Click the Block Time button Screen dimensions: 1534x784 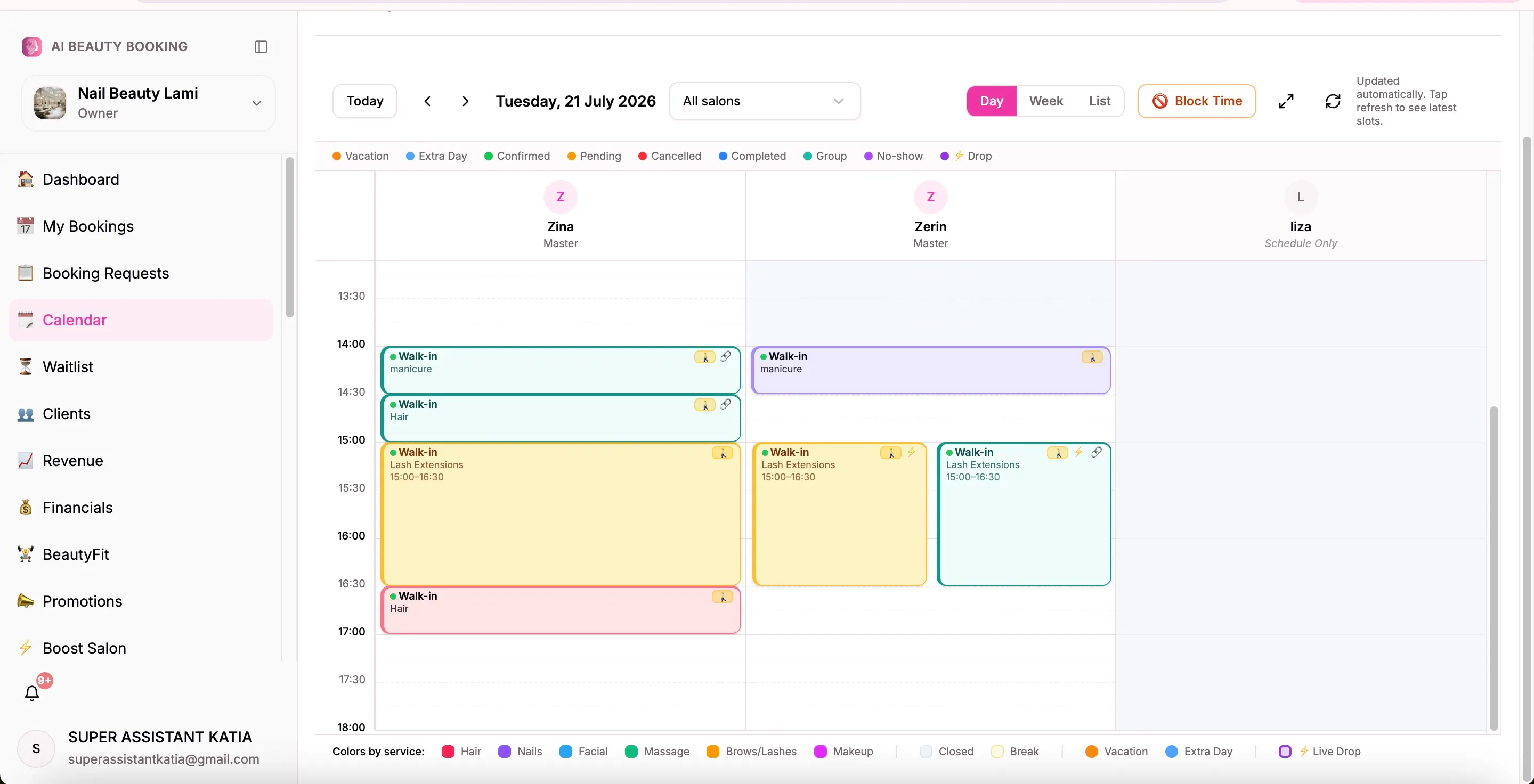(1196, 101)
